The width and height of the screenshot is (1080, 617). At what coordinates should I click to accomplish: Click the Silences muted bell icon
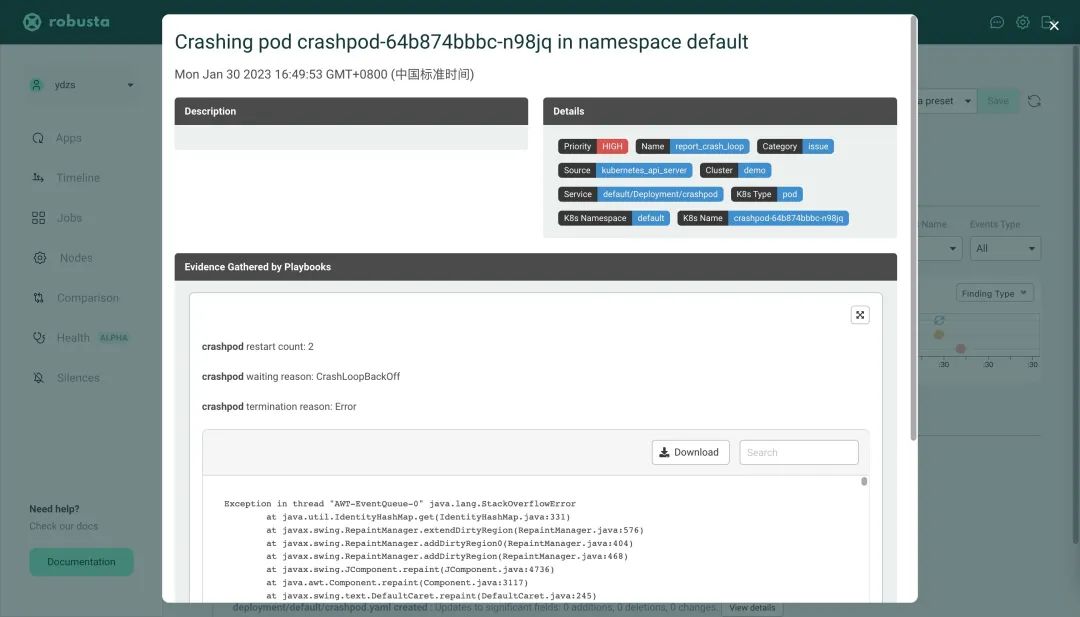39,377
